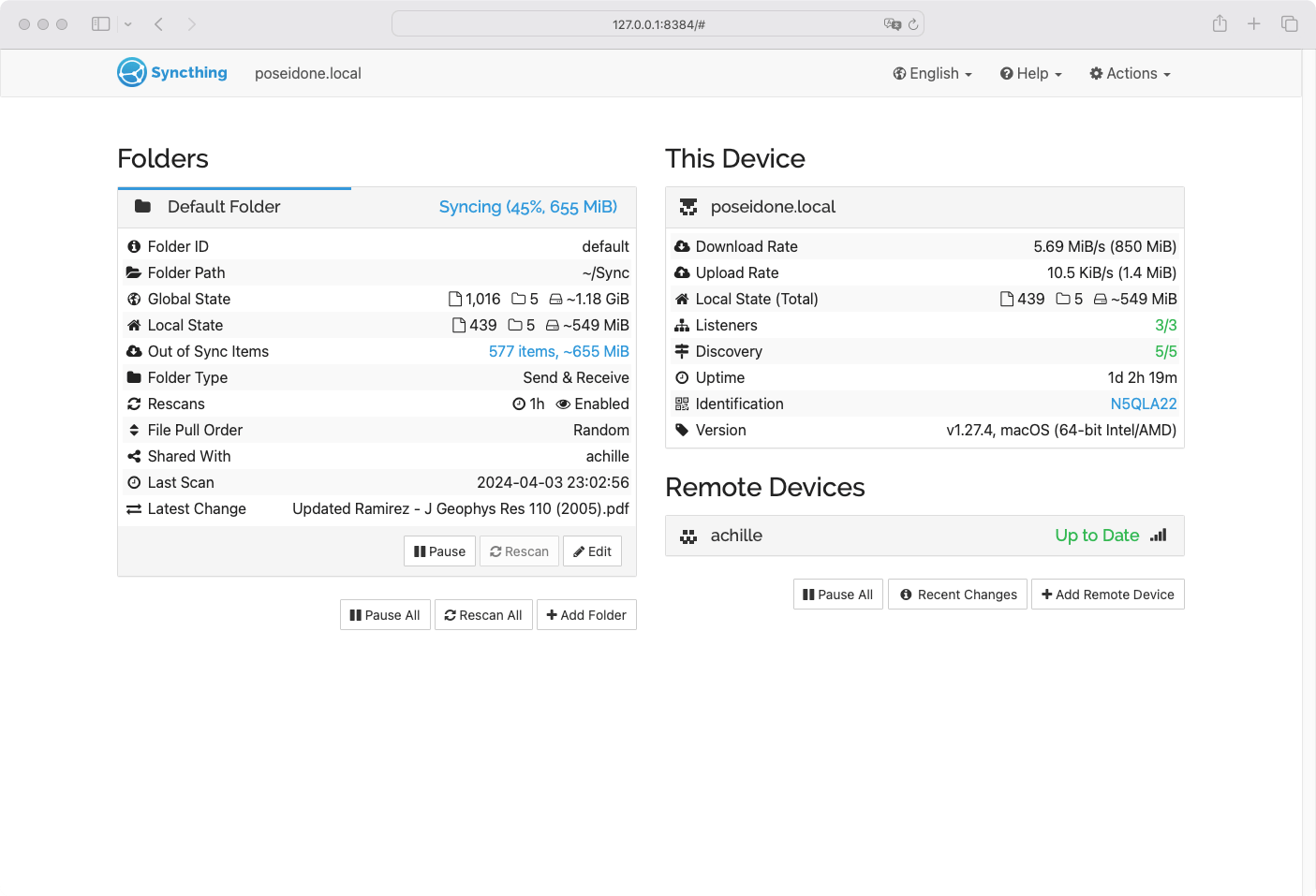Pause all remote devices
Image resolution: width=1316 pixels, height=896 pixels.
[838, 595]
